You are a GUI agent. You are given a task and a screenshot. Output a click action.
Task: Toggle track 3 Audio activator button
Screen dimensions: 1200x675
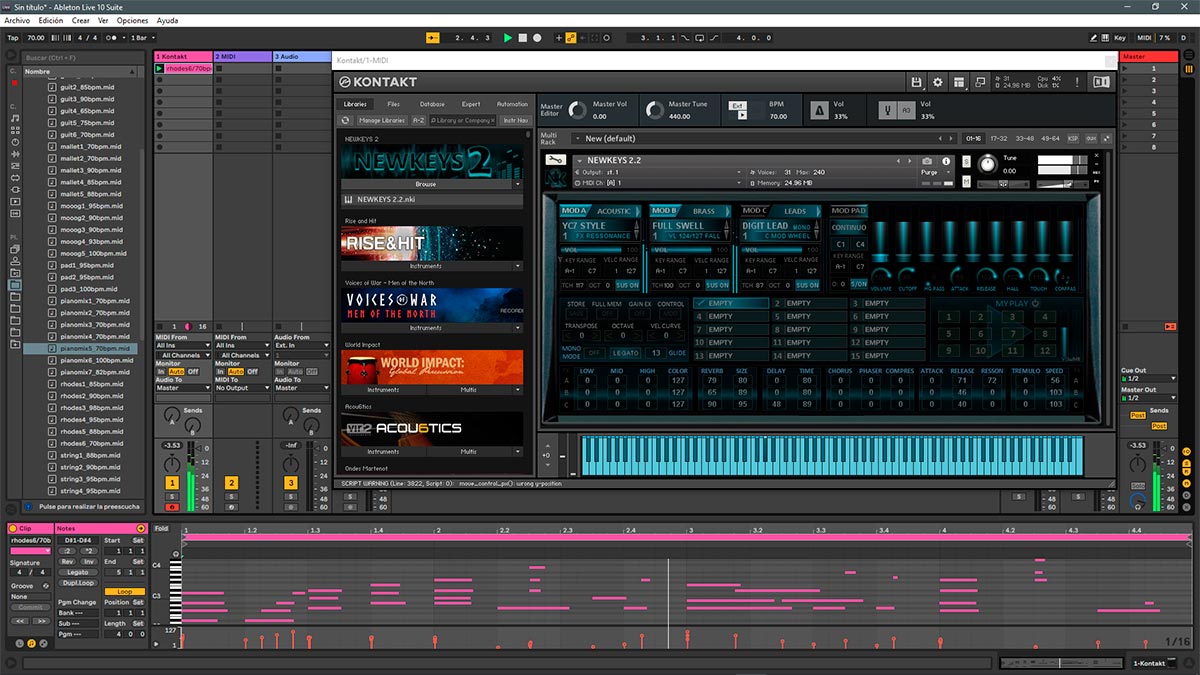pos(291,483)
